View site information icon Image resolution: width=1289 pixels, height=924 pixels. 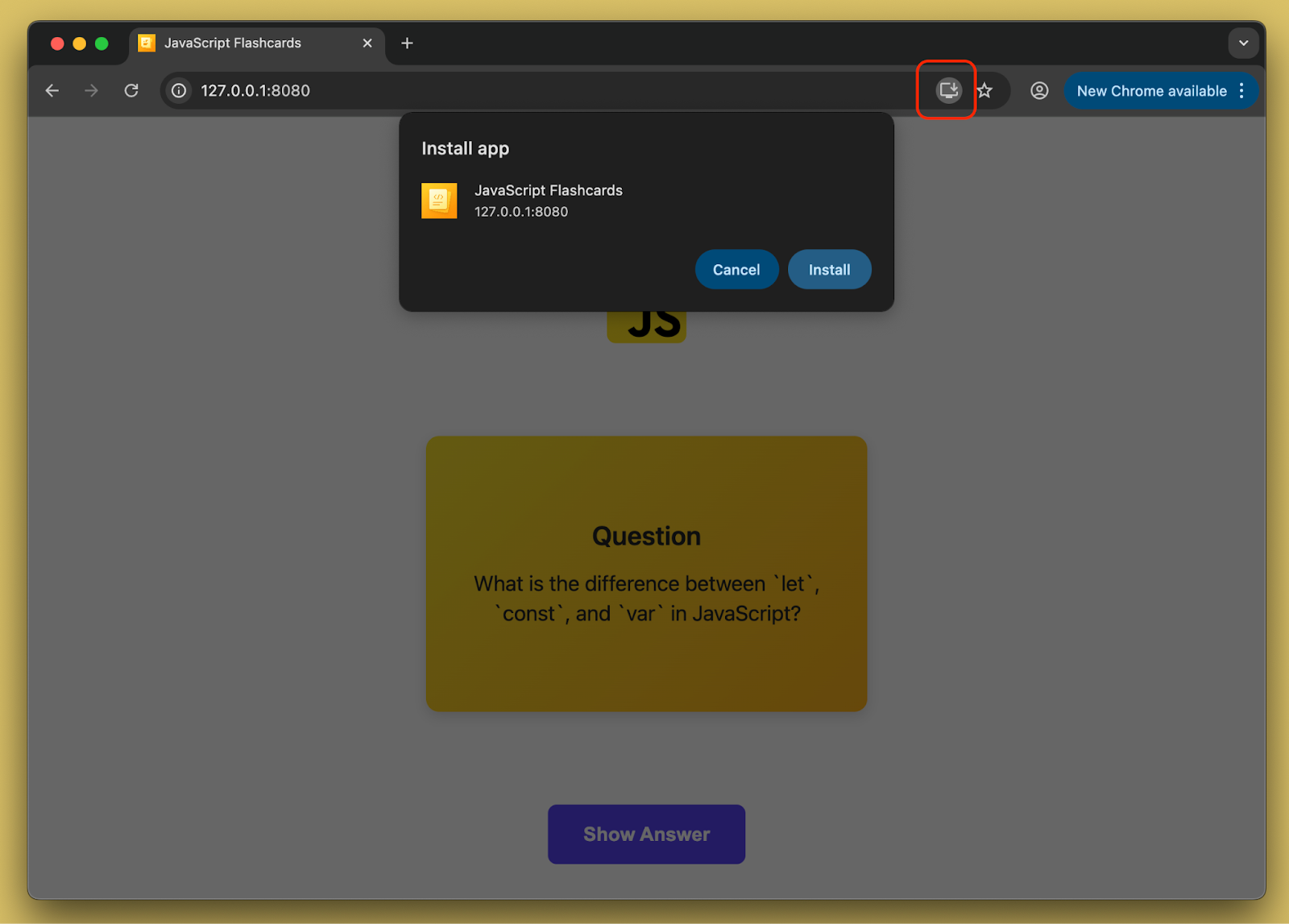click(x=179, y=90)
